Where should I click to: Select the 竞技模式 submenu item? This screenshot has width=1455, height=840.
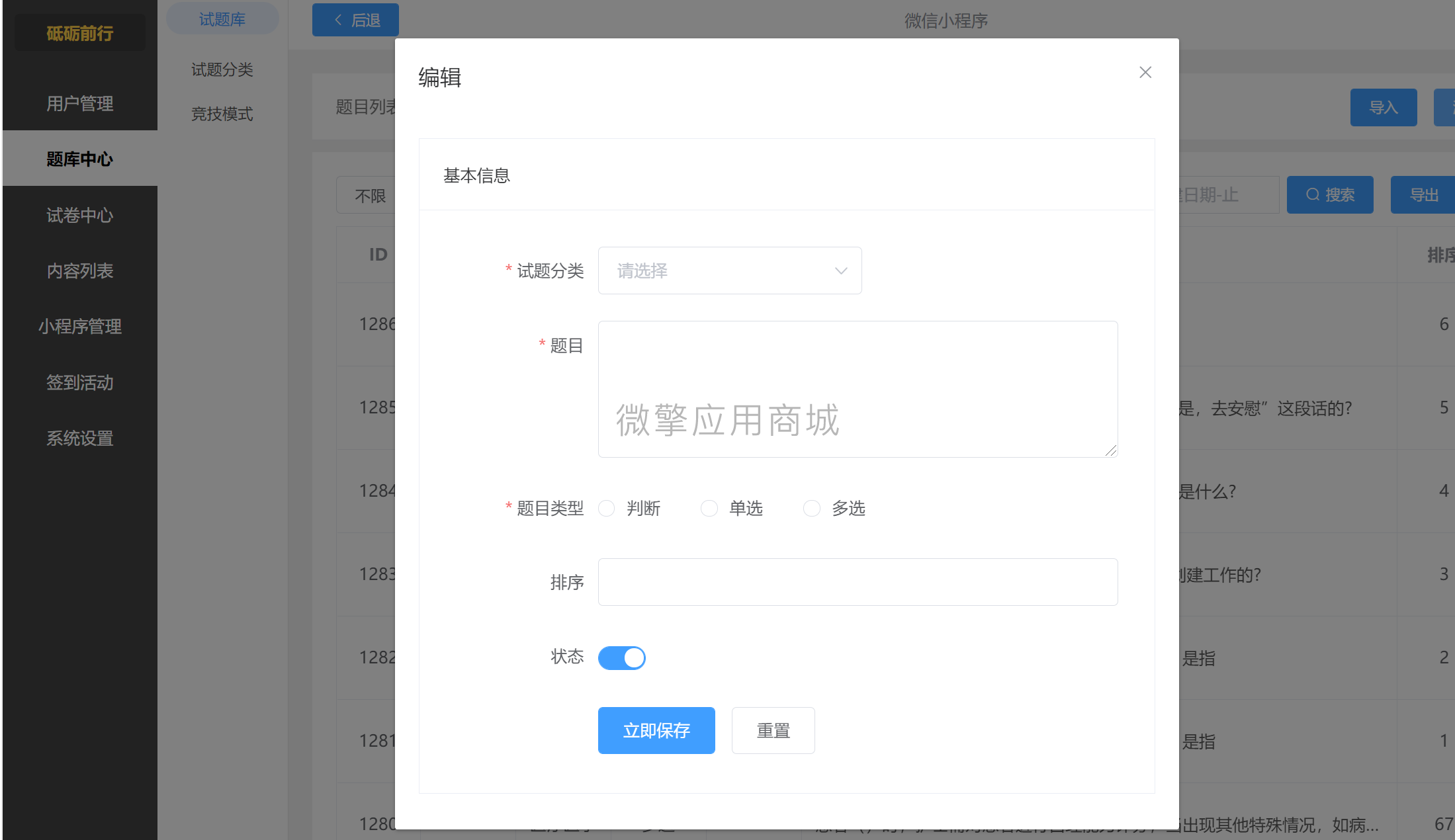[x=222, y=114]
